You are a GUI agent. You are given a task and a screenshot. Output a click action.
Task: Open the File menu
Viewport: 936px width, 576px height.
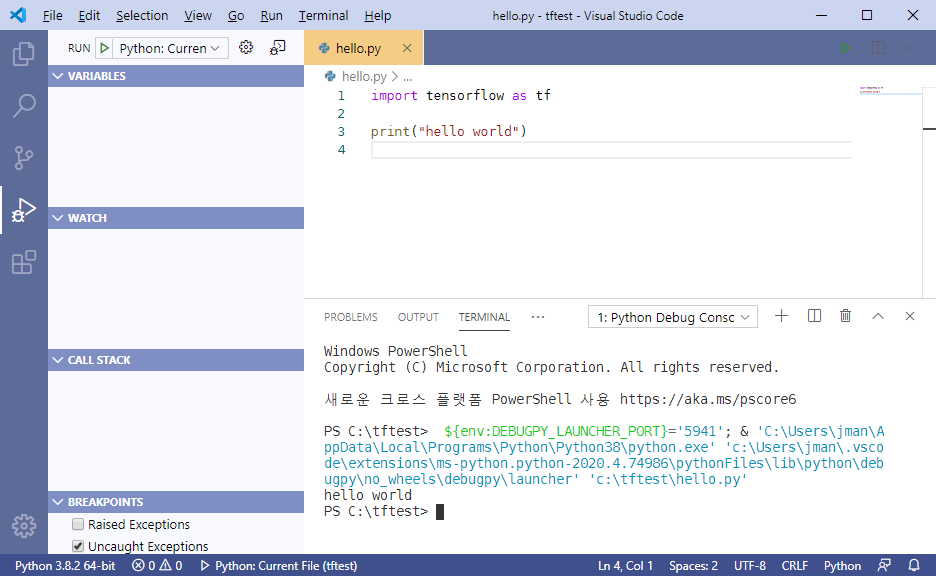tap(53, 16)
